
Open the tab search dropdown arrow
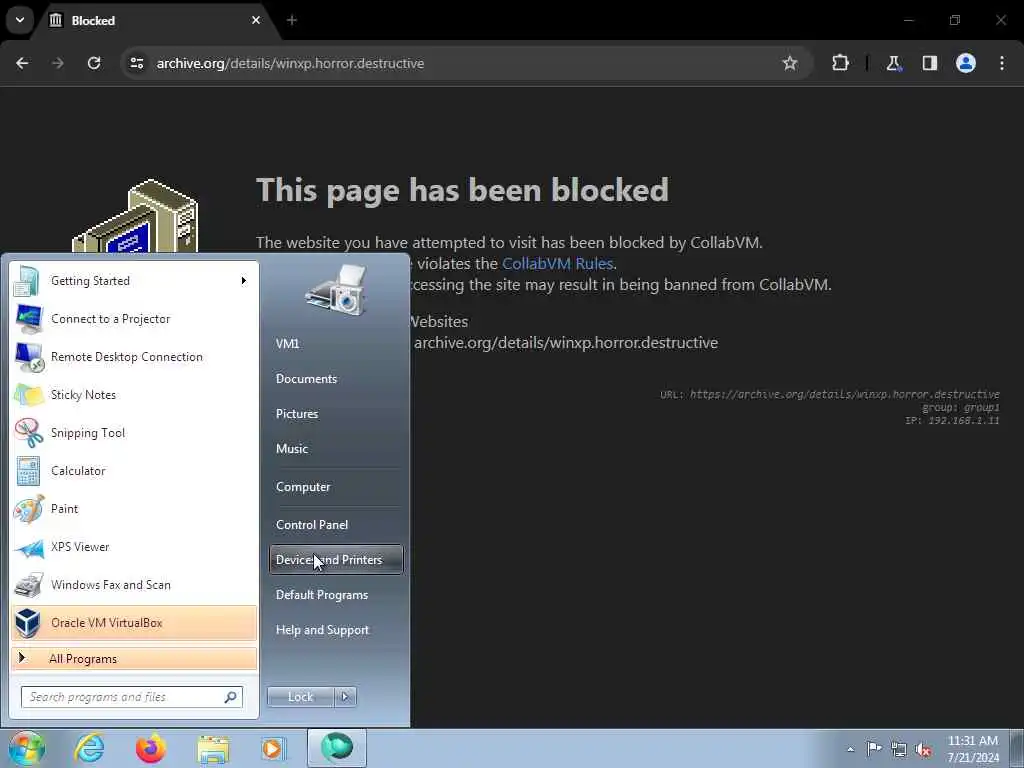(x=20, y=20)
